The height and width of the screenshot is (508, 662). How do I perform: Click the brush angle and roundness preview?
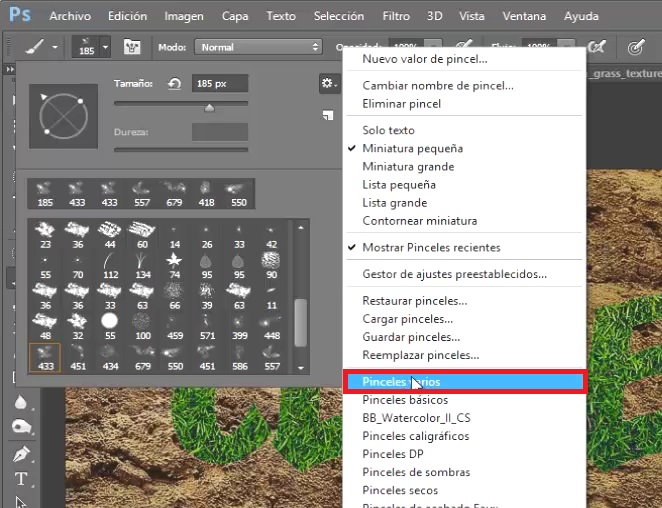pyautogui.click(x=63, y=116)
